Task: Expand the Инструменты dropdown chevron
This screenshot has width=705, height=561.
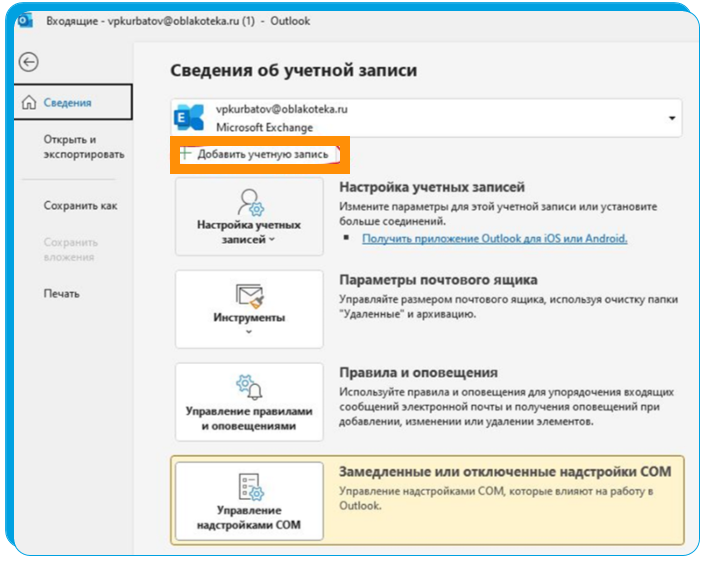Action: tap(249, 332)
